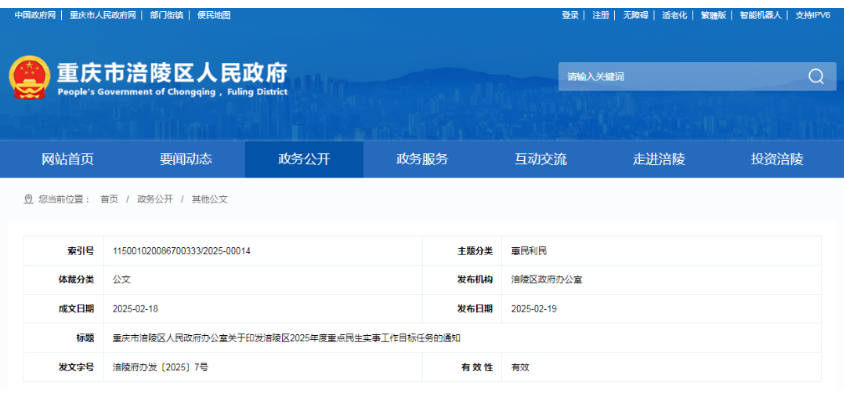844x408 pixels.
Task: Expand the 部门街镇 top link
Action: 167,15
